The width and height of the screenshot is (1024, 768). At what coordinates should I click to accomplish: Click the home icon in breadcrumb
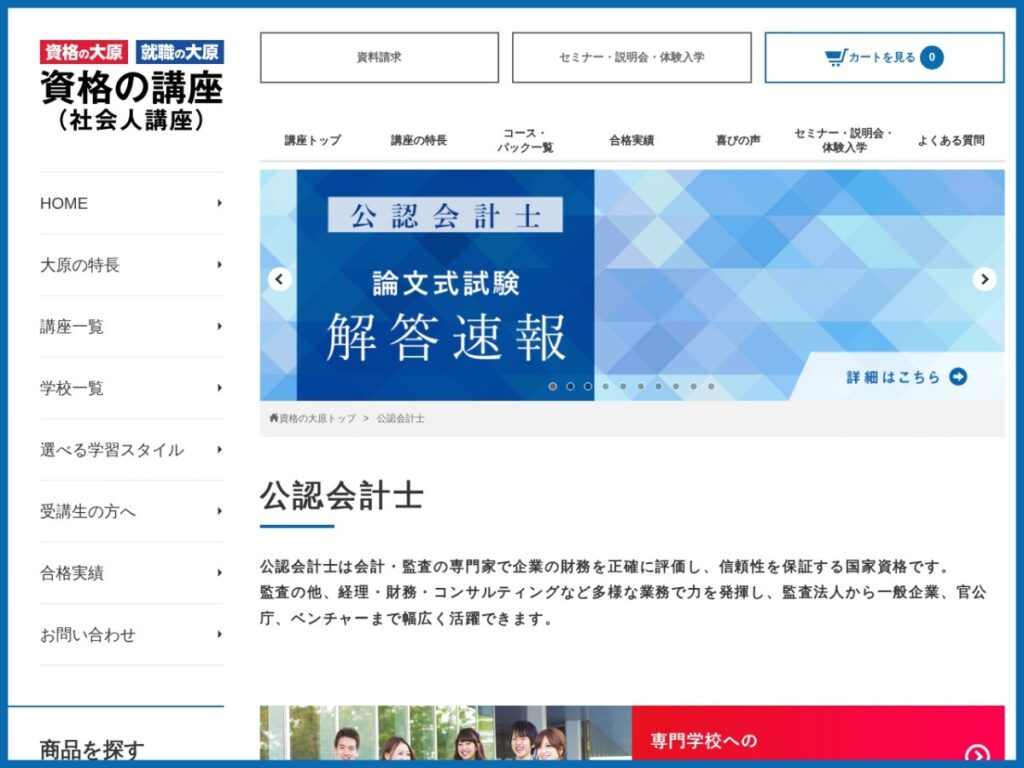[x=274, y=418]
